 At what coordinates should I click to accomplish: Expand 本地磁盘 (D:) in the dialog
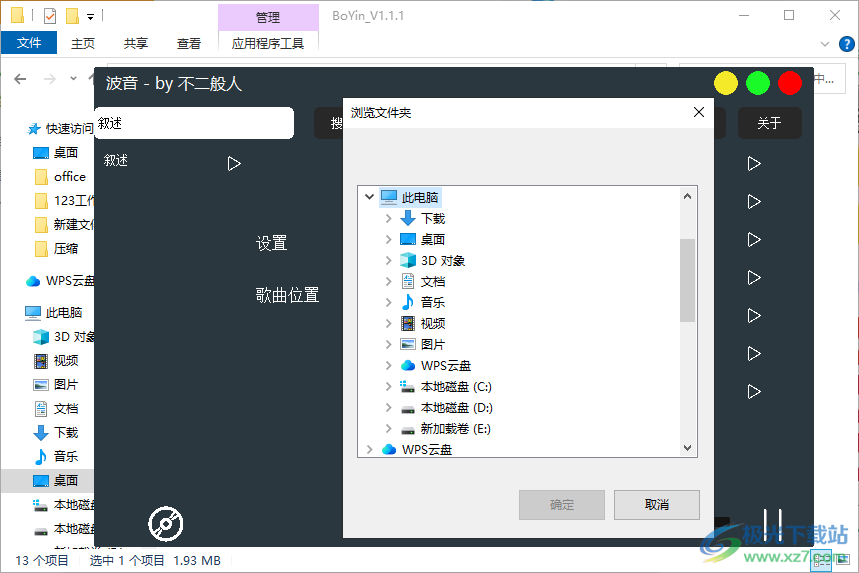point(388,408)
